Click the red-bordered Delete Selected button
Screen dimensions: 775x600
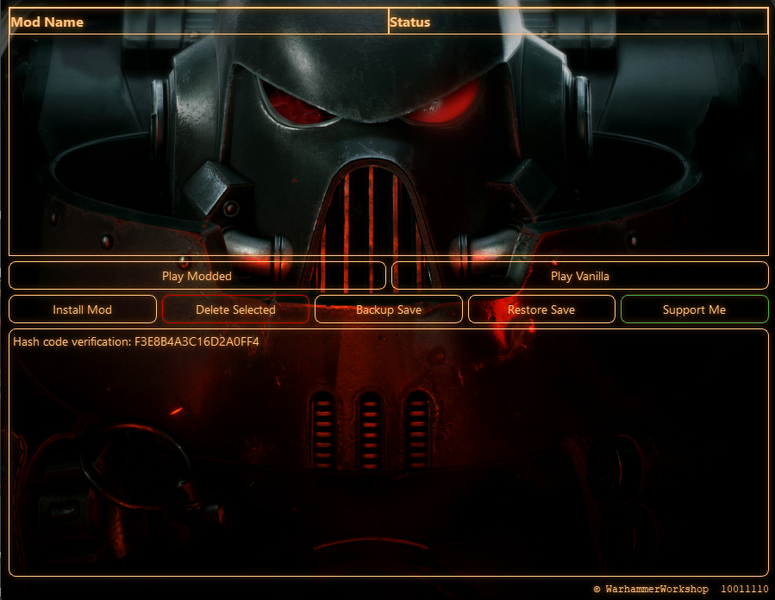coord(235,310)
